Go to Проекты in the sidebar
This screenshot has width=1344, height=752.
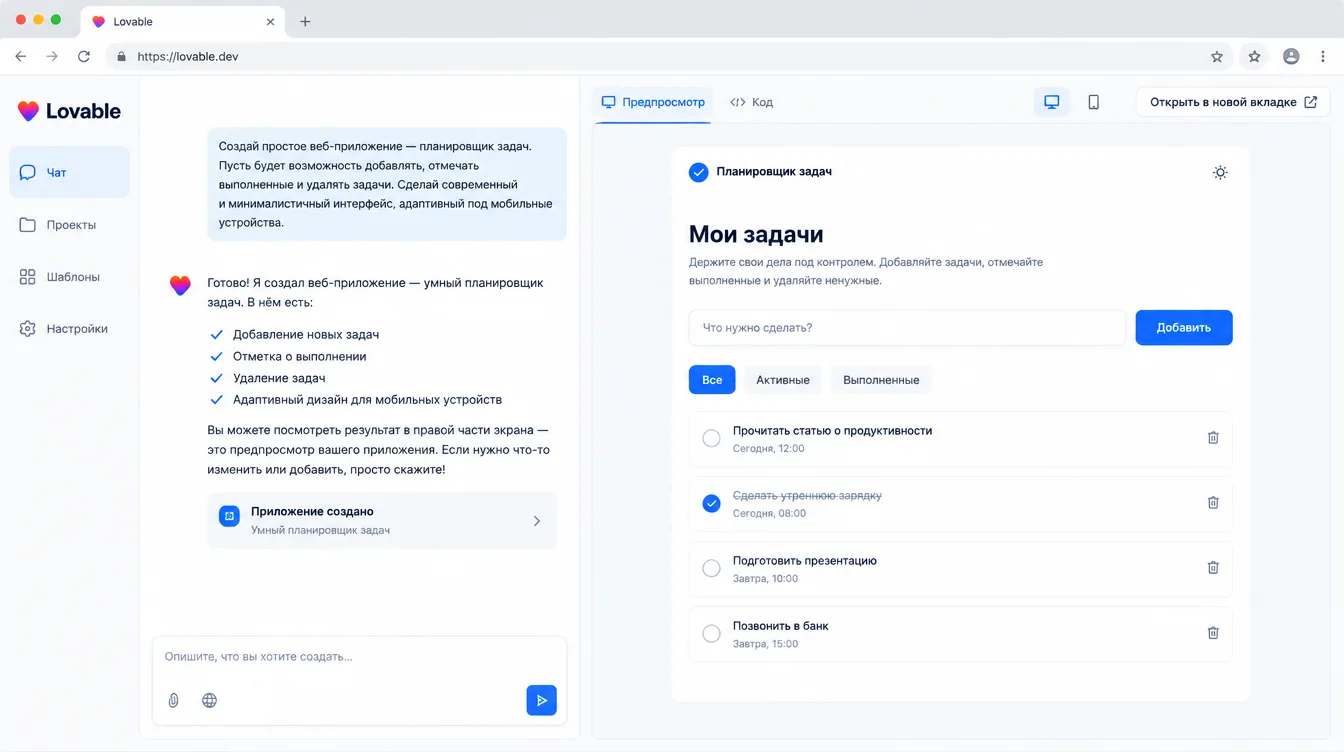(x=70, y=225)
